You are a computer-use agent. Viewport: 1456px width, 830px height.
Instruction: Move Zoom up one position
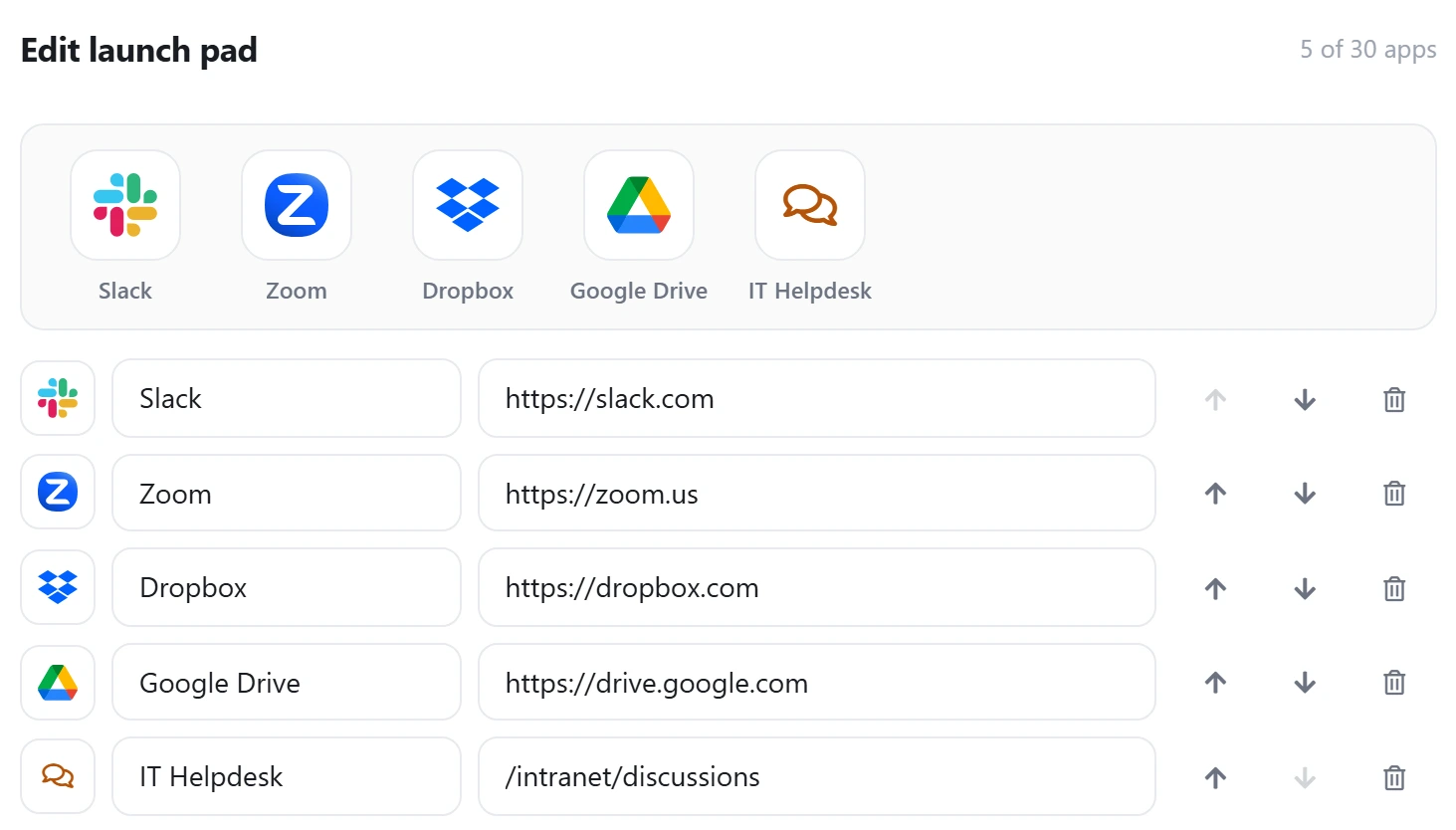tap(1215, 494)
